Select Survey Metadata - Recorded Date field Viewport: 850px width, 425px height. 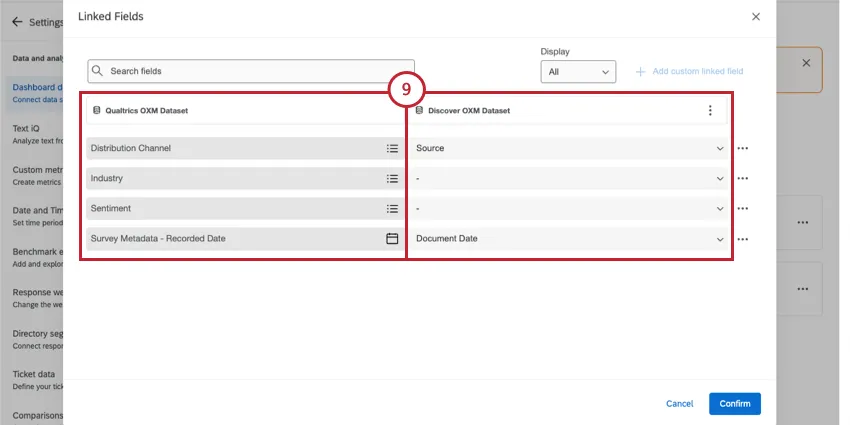pos(245,239)
